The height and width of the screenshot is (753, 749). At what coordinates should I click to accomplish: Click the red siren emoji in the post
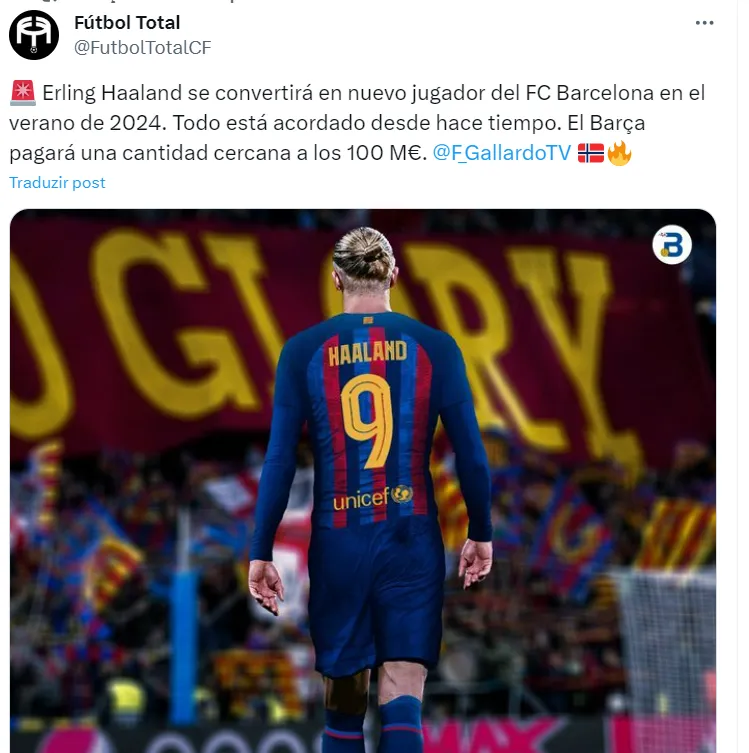coord(23,93)
